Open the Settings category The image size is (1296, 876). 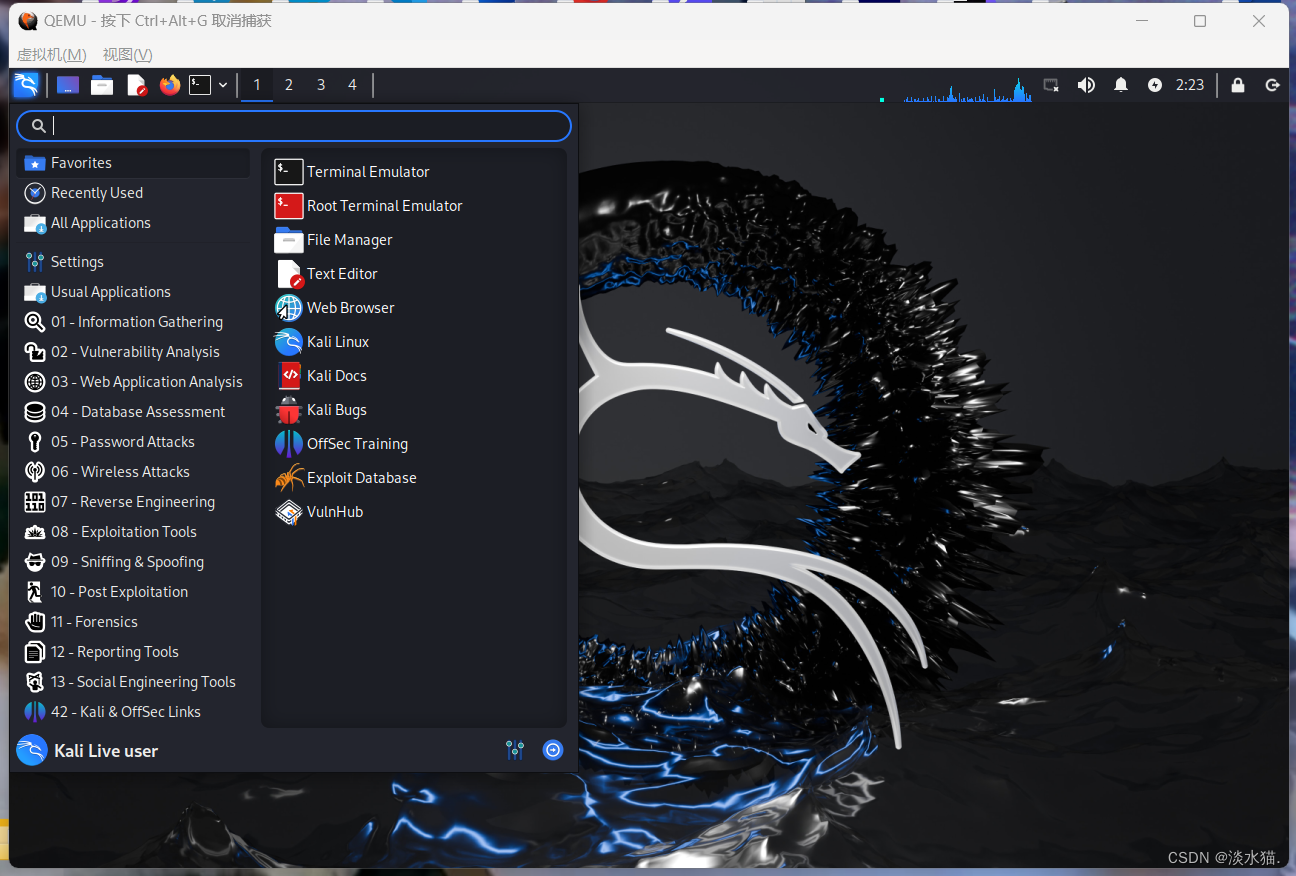[133, 262]
